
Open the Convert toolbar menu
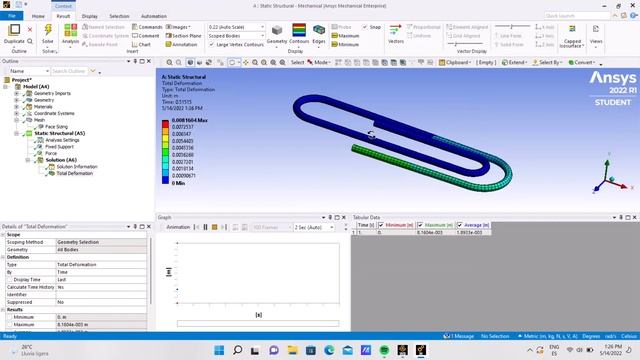coord(582,62)
